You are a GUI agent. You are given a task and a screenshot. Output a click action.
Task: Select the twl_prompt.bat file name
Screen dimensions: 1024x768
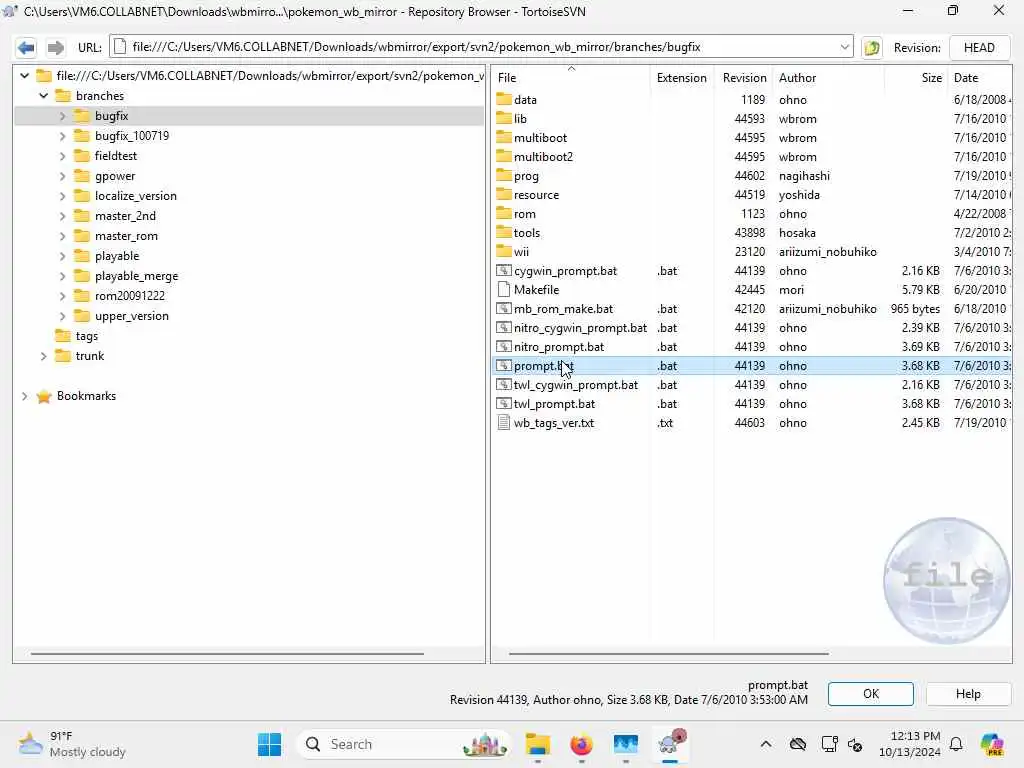[x=554, y=404]
